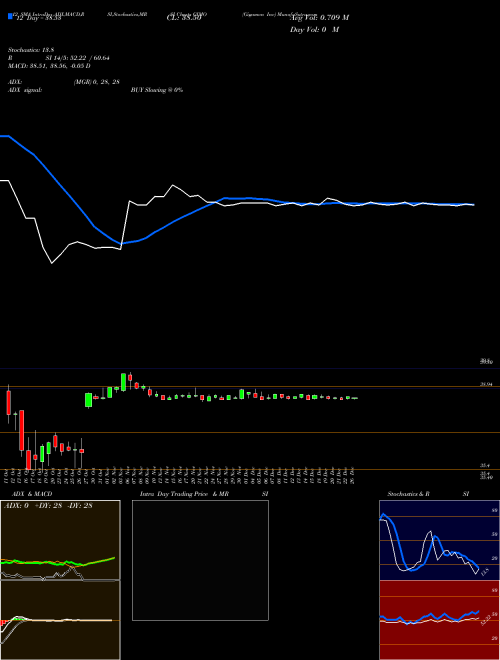Click the large green gap-up candlestick
This screenshot has width=500, height=660.
coord(88,400)
